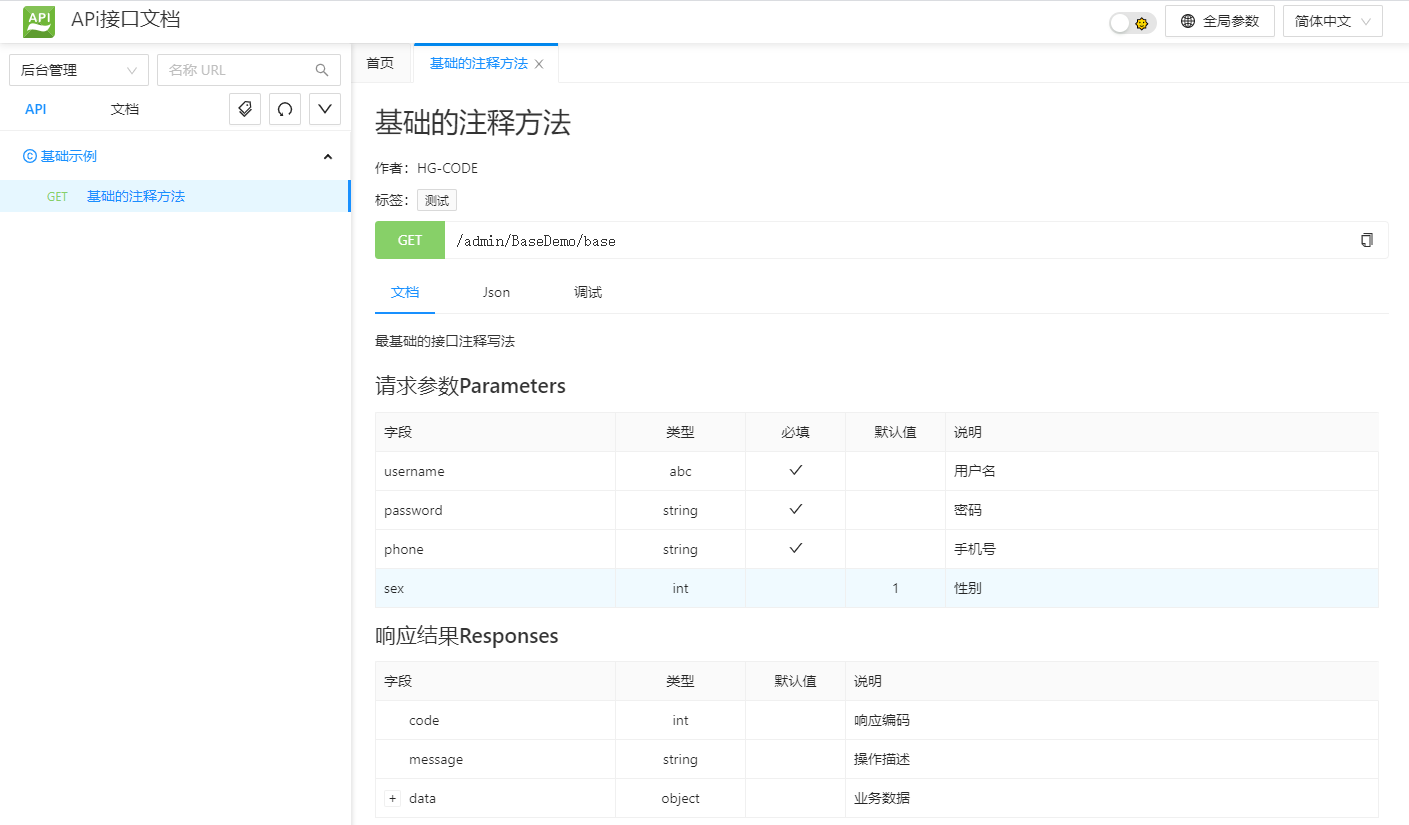Screen dimensions: 1409x825
Task: Click the refresh icon in sidebar
Action: (285, 109)
